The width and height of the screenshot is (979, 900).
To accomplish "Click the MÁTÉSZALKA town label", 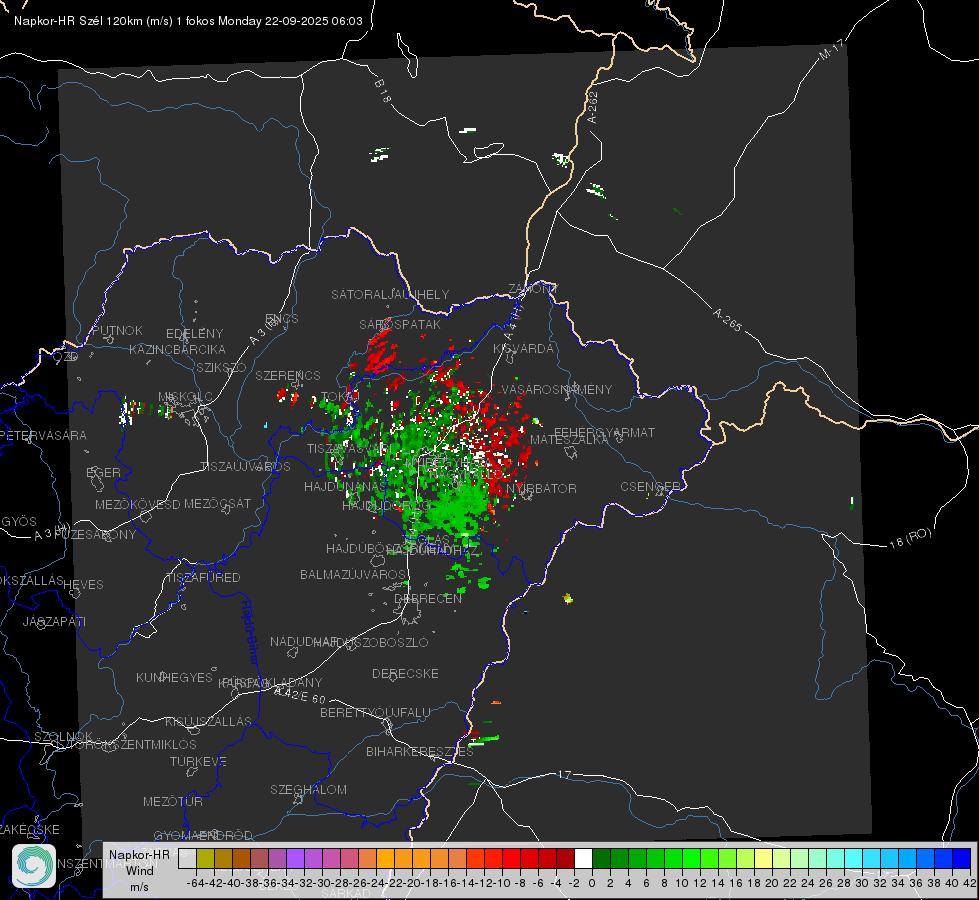I will 568,440.
